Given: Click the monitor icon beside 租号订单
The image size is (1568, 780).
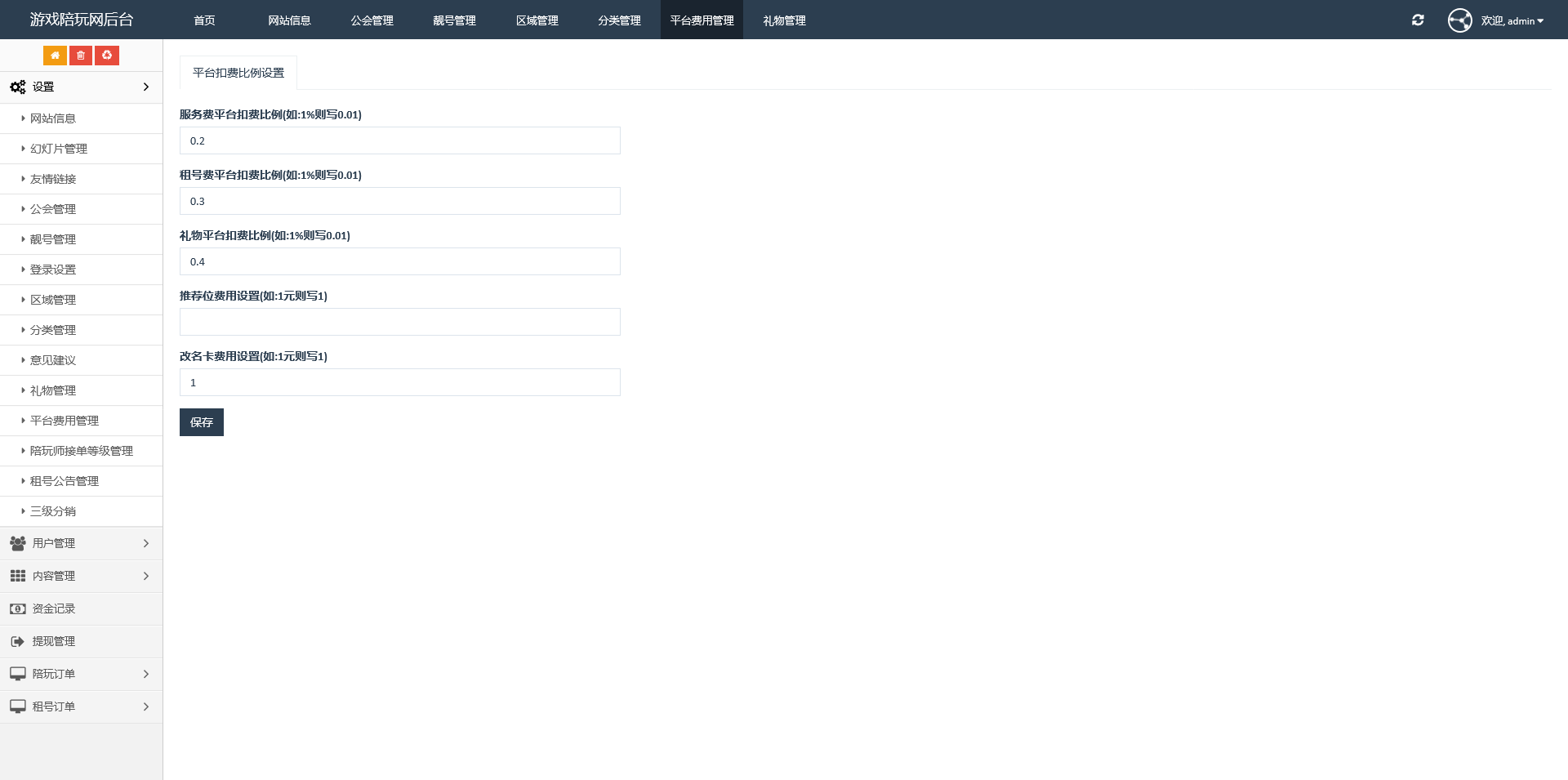Looking at the screenshot, I should point(18,706).
